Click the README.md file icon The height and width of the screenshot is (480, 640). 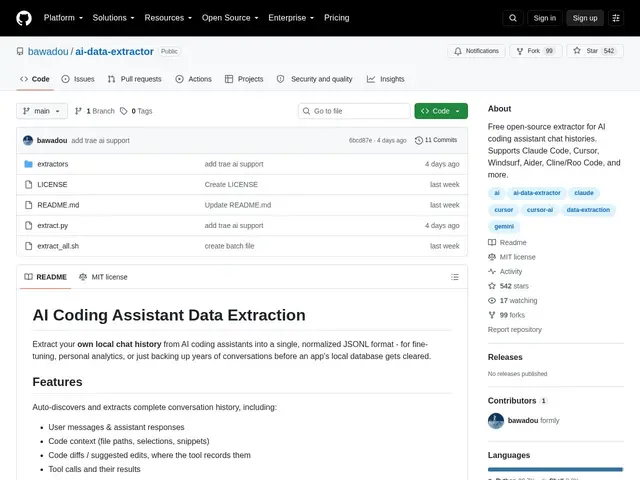[x=28, y=205]
